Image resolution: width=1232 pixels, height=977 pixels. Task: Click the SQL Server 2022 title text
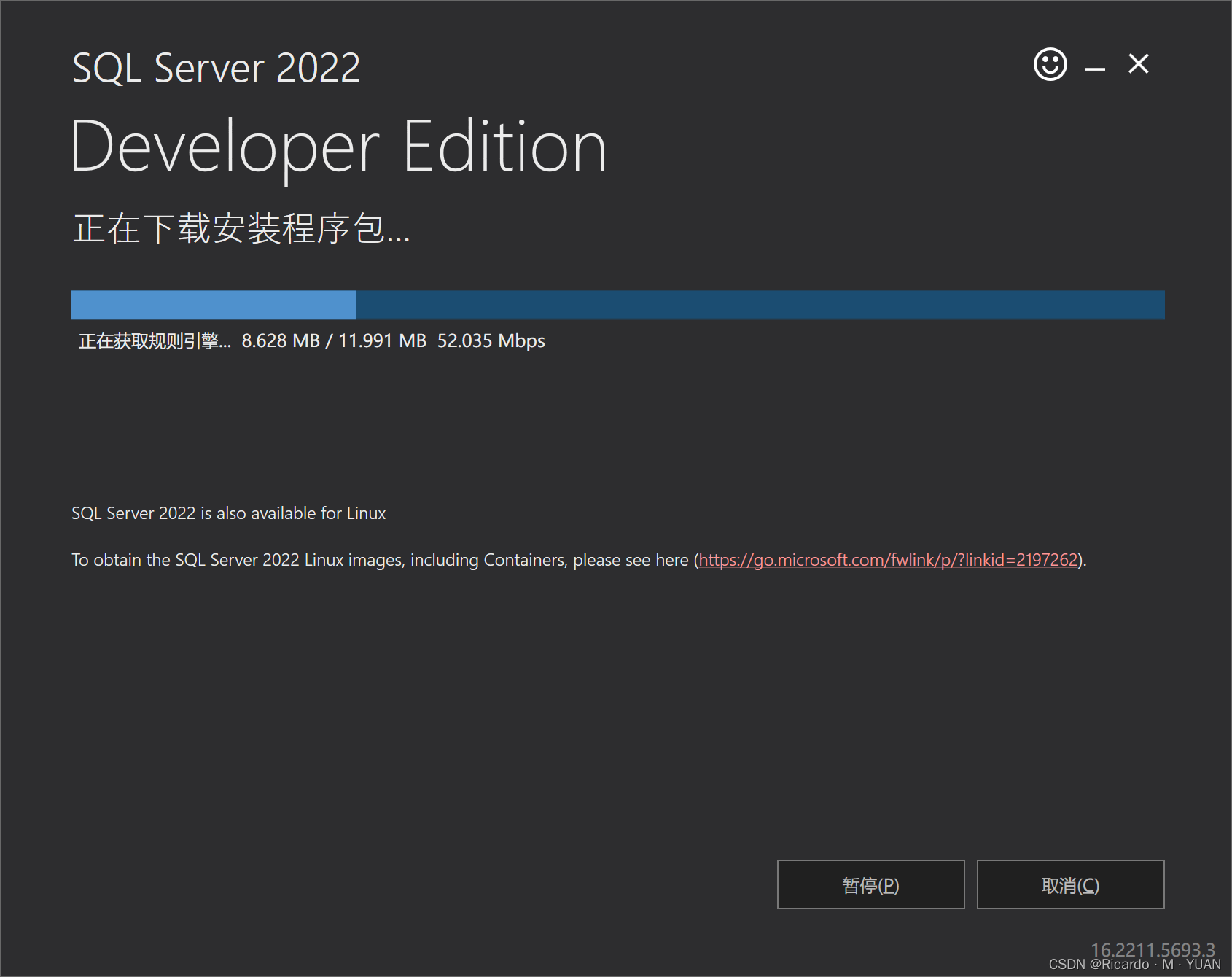click(x=216, y=67)
